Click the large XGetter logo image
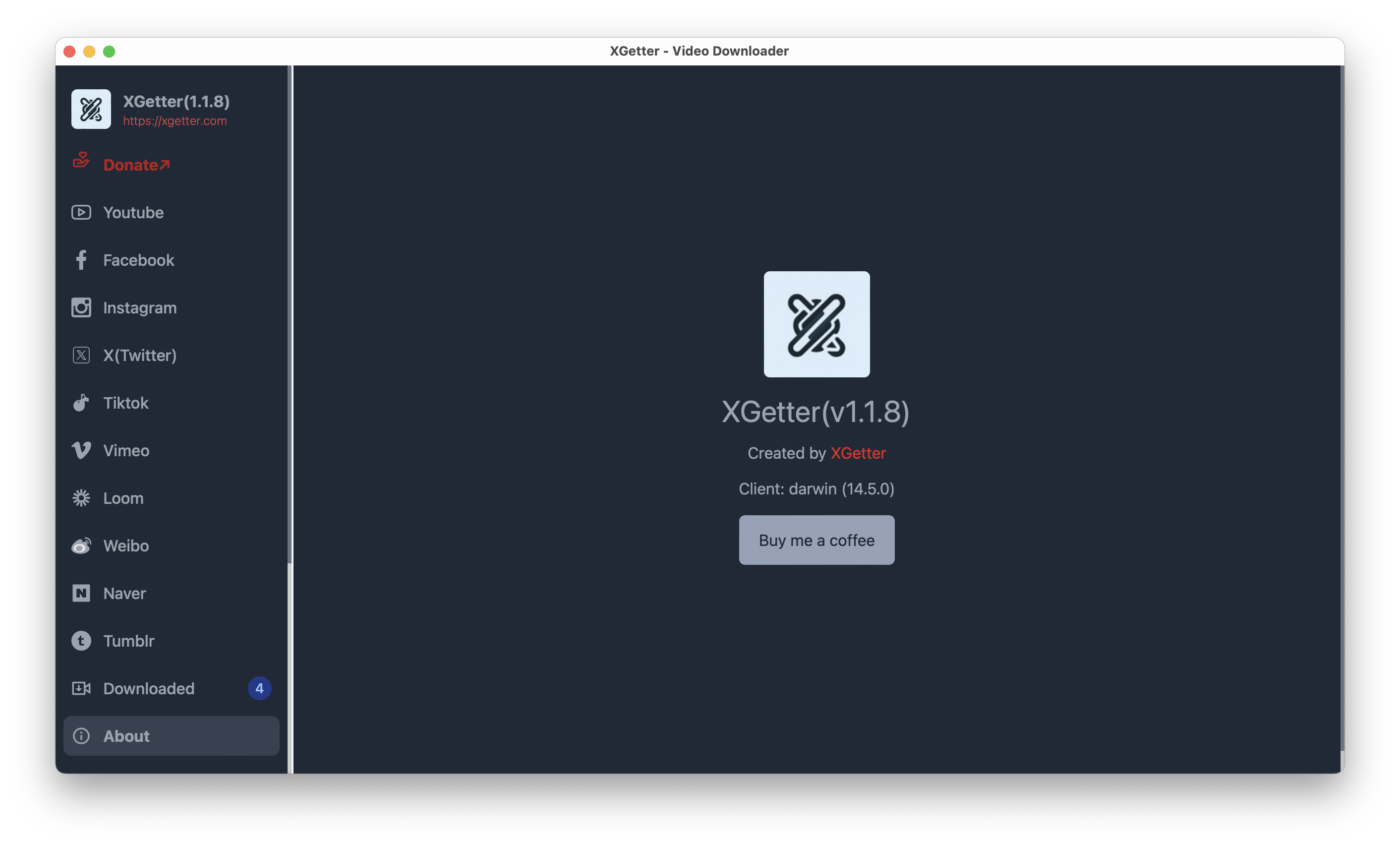1400x847 pixels. [x=817, y=324]
